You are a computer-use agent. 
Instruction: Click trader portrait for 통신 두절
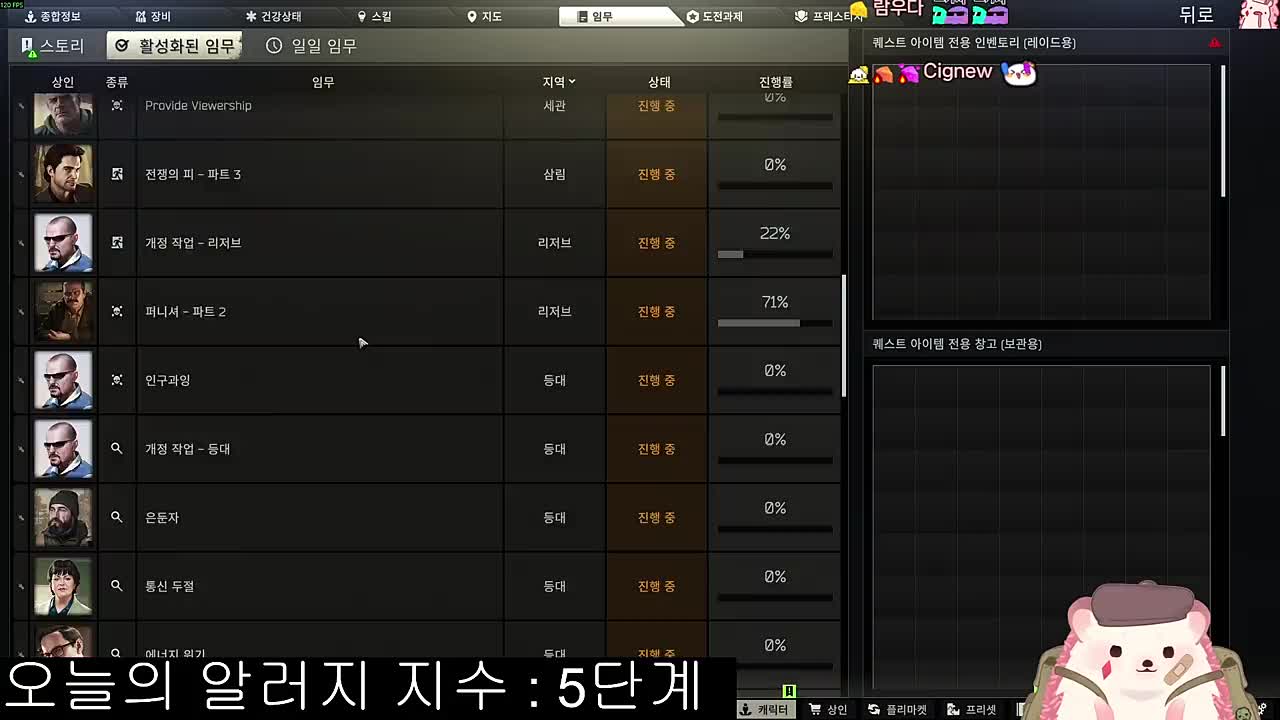click(63, 586)
